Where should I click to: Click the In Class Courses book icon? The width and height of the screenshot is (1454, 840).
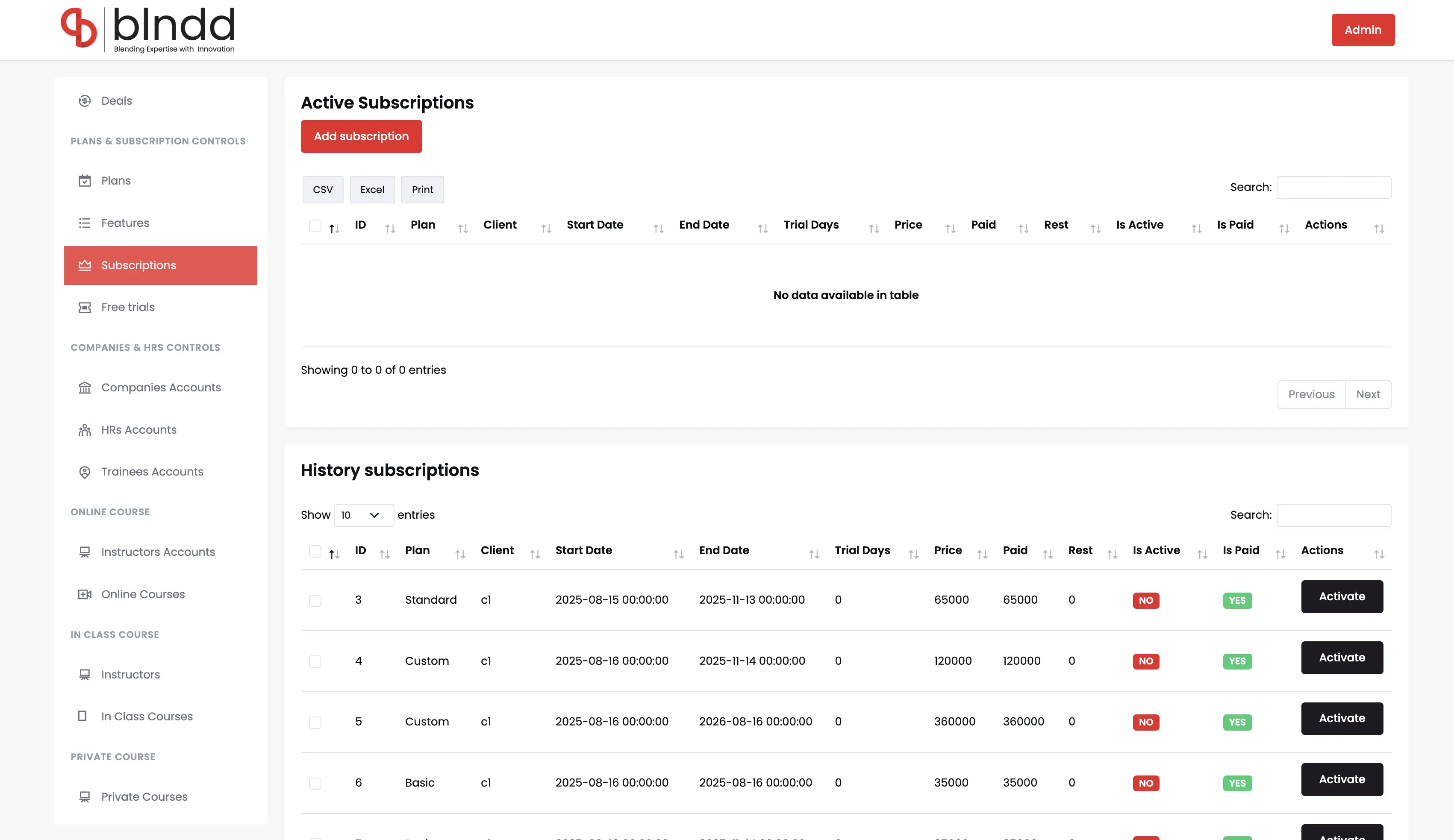coord(82,716)
